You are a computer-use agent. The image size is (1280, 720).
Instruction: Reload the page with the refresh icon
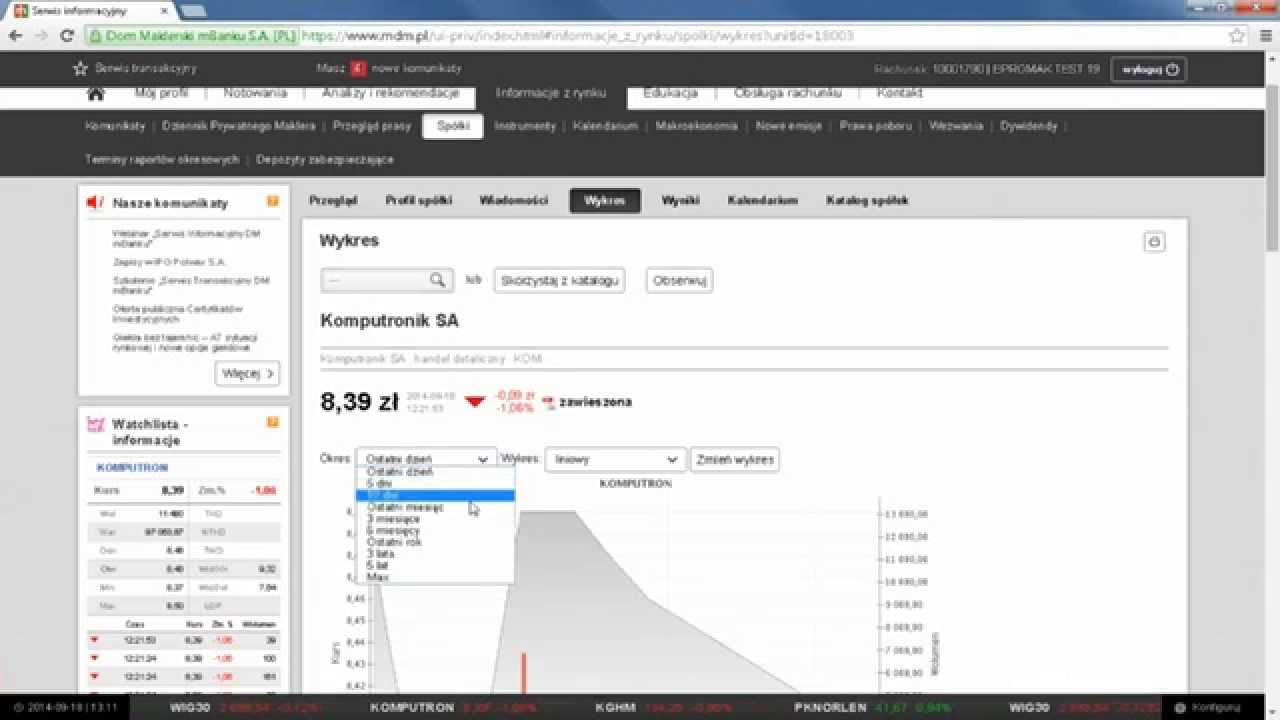(67, 35)
